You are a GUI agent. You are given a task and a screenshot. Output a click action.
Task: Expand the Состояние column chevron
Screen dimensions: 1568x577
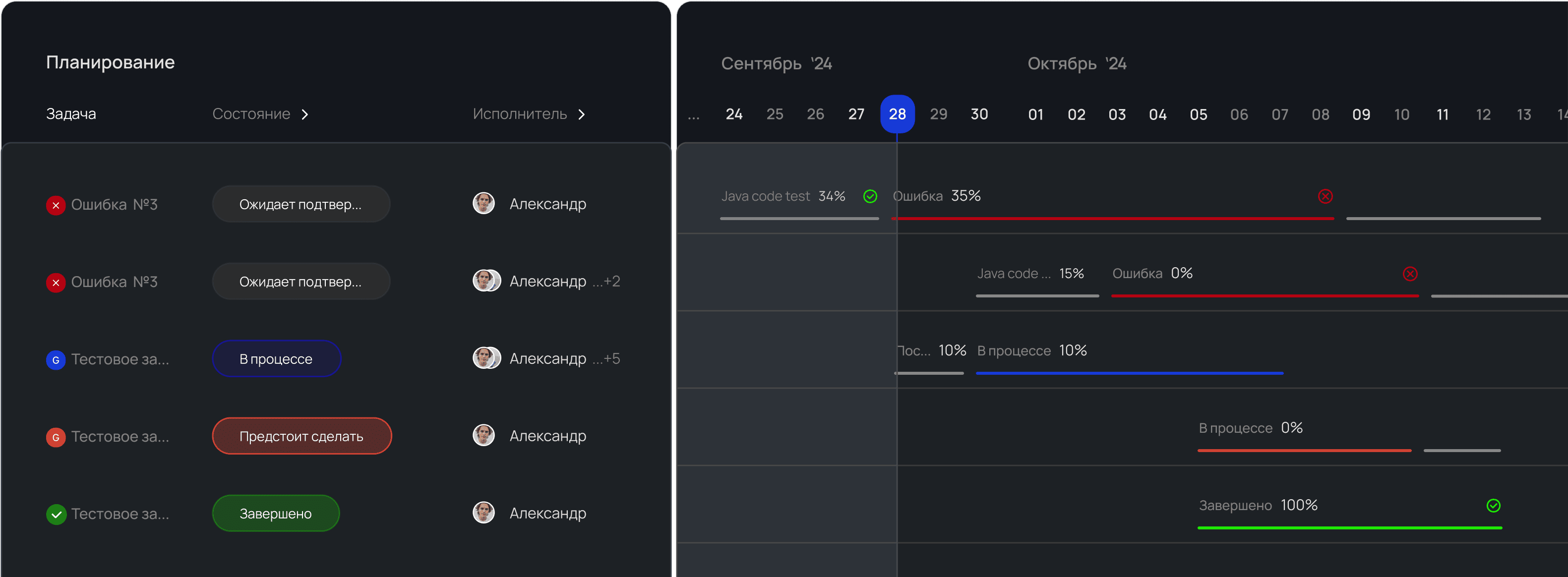(x=305, y=115)
